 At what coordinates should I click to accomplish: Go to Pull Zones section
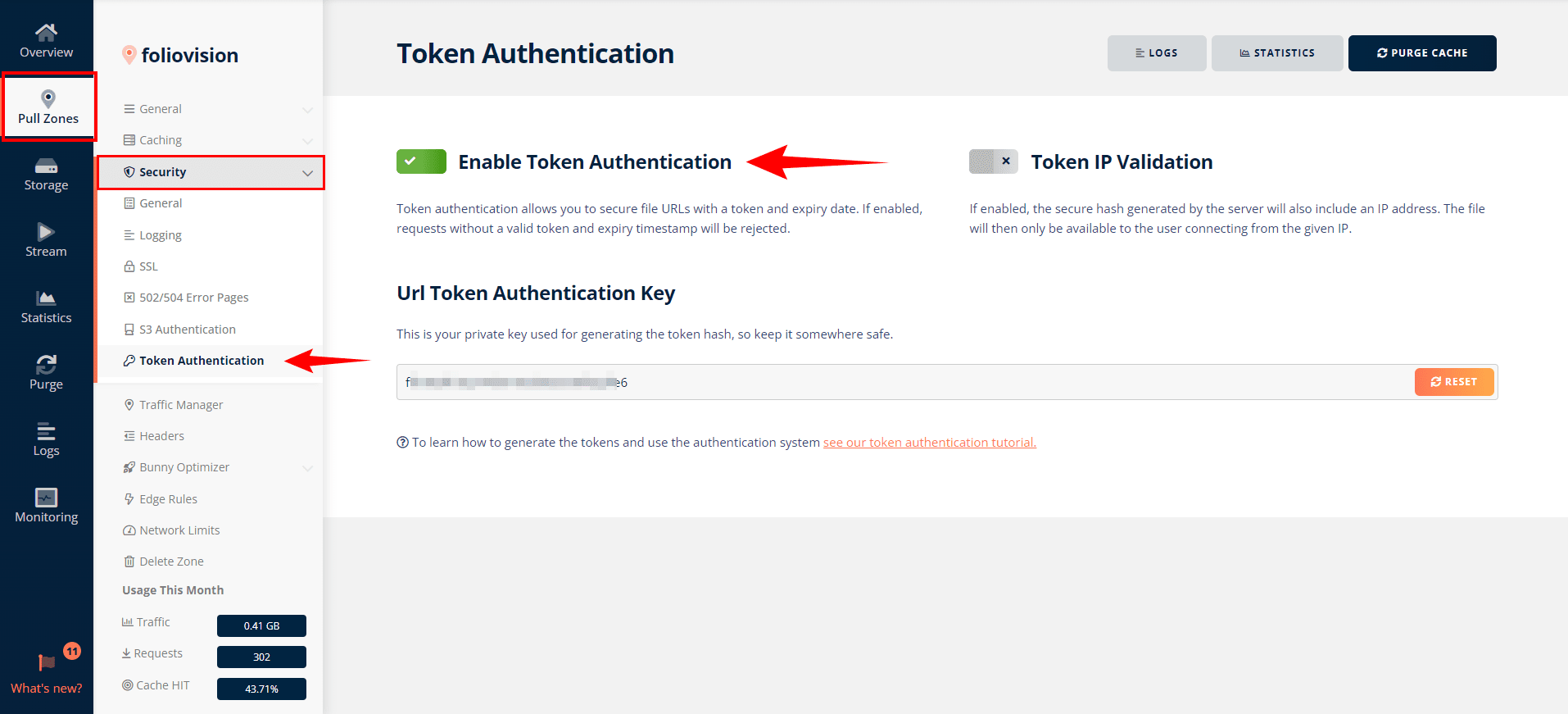click(x=48, y=107)
